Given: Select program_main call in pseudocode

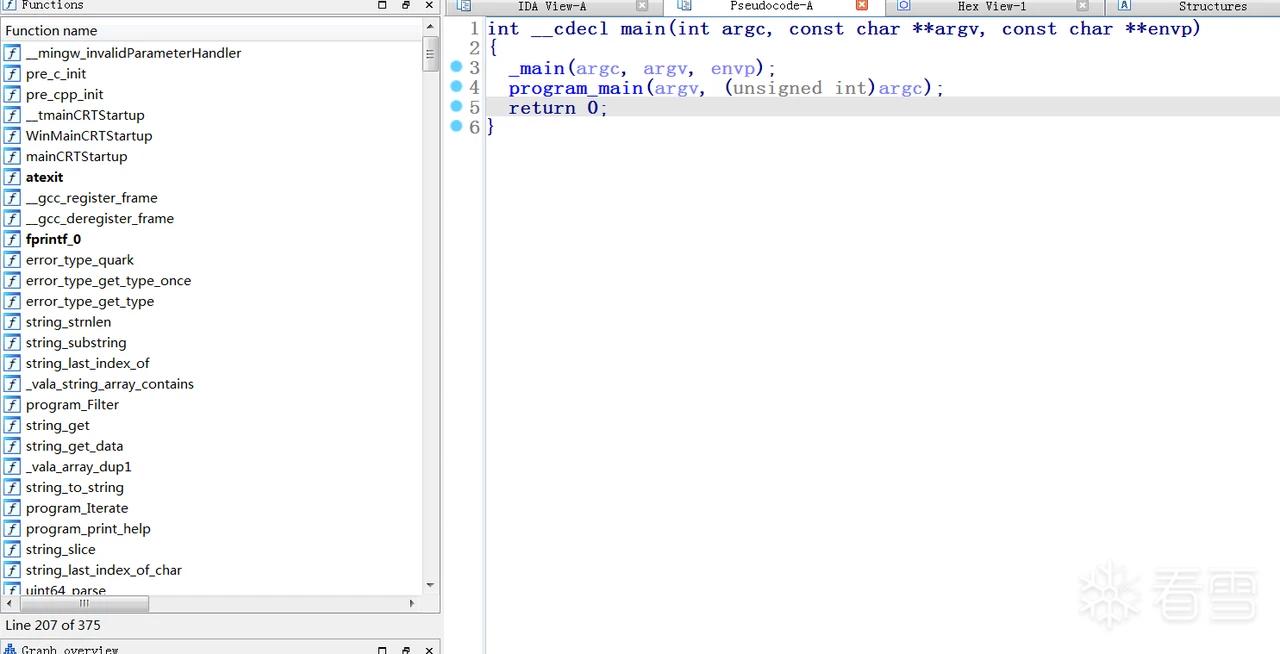Looking at the screenshot, I should [x=575, y=88].
